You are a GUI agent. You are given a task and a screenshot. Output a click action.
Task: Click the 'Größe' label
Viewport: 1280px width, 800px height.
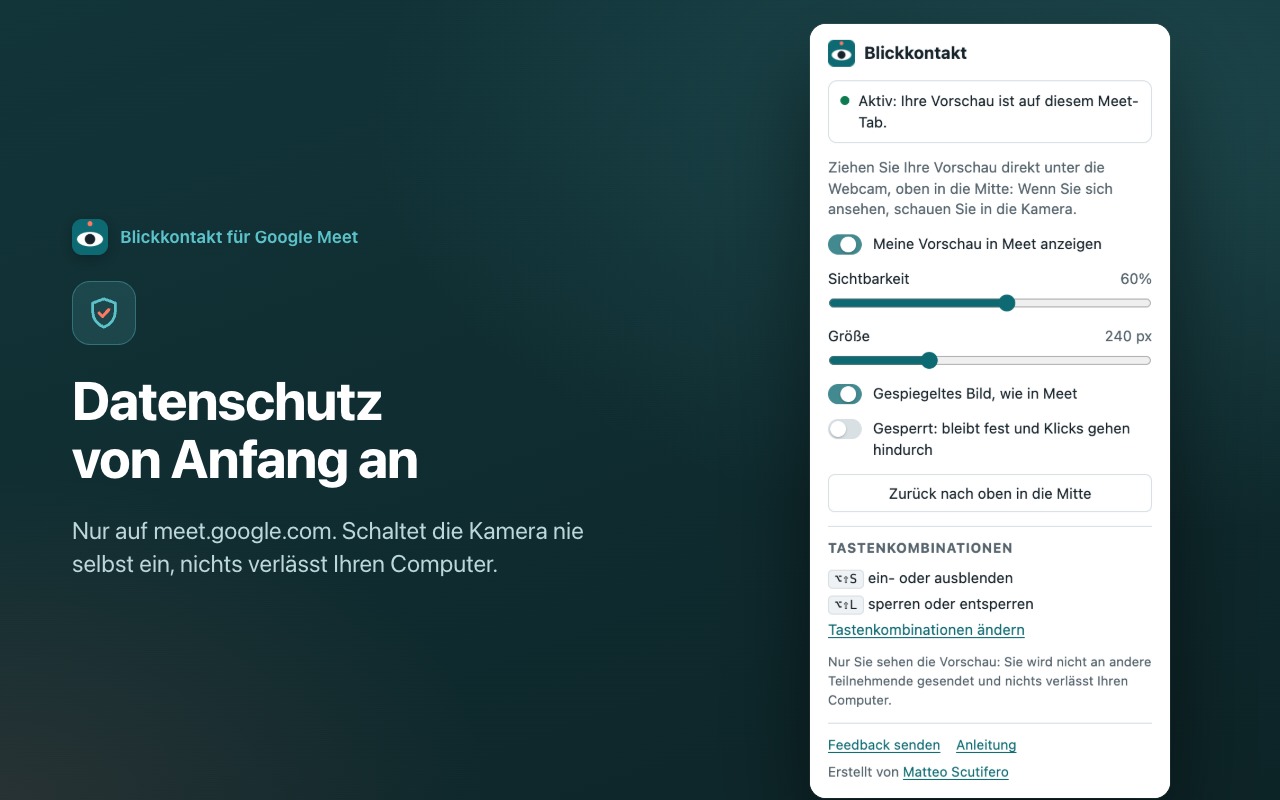click(849, 336)
